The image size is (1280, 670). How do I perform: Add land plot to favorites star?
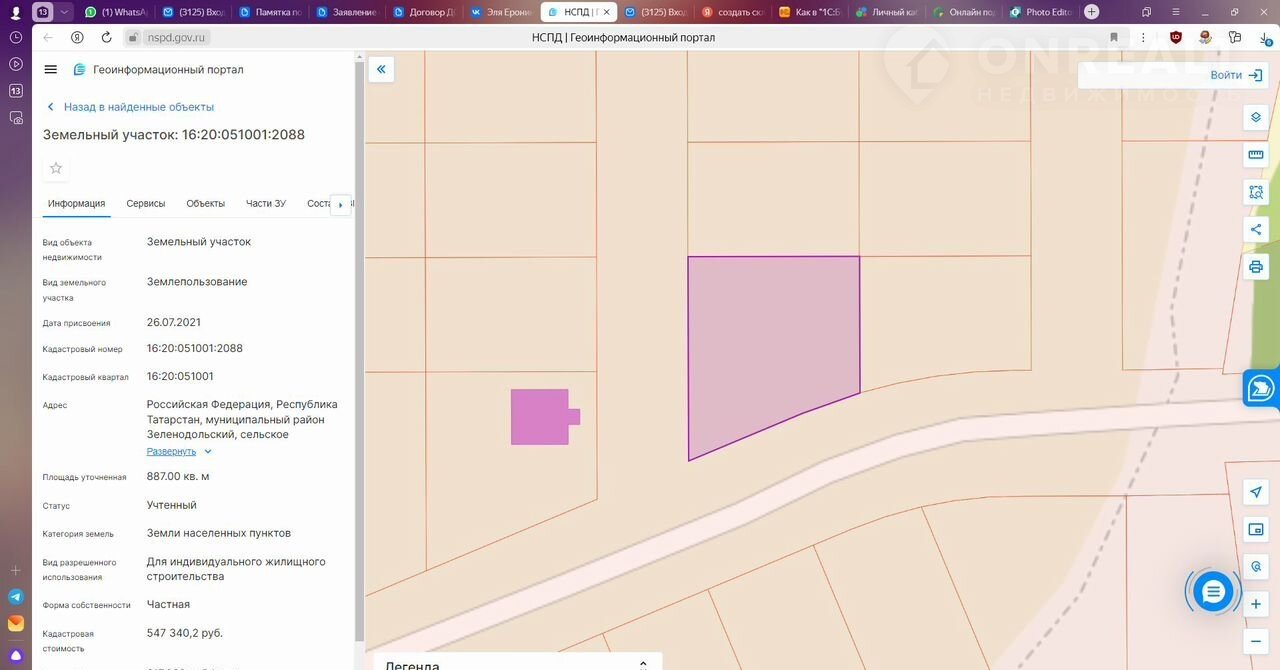[56, 168]
